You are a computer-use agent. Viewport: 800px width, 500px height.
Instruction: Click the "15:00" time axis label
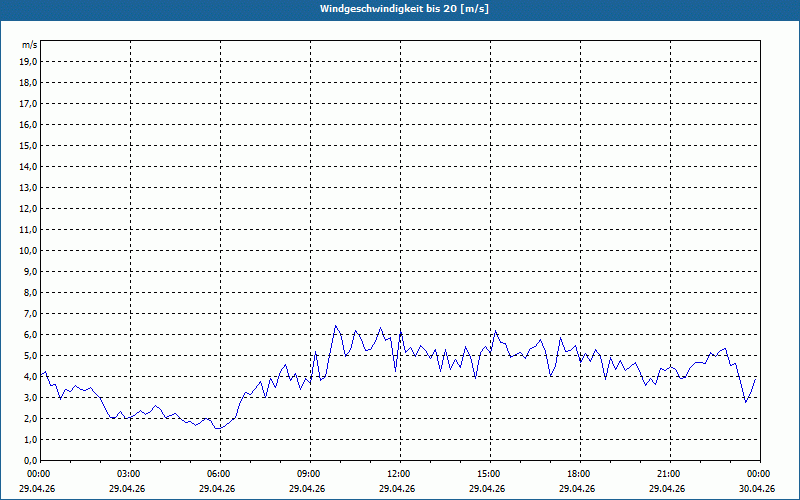coord(490,474)
